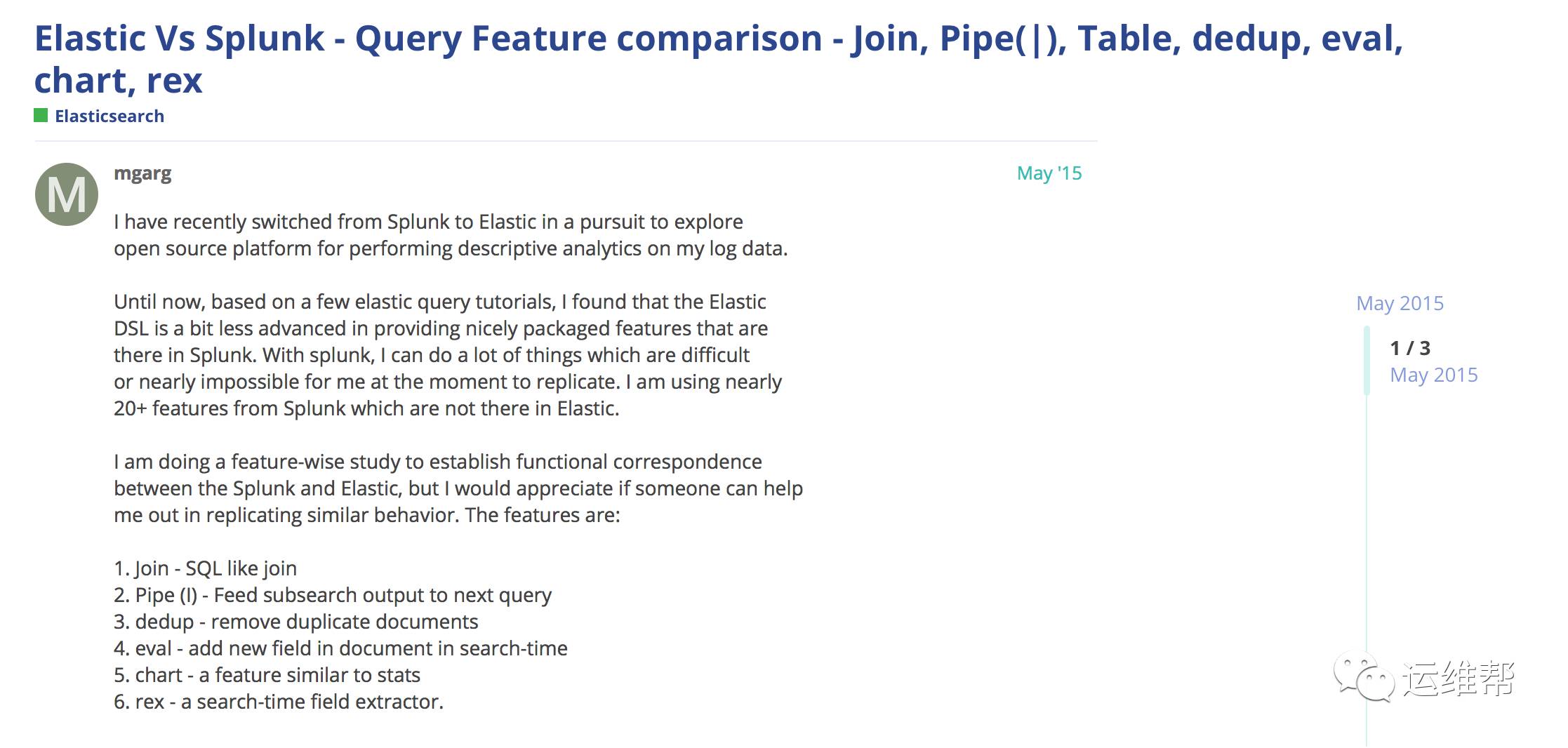Click the "1 / 3" post counter
The image size is (1568, 748).
click(1410, 348)
